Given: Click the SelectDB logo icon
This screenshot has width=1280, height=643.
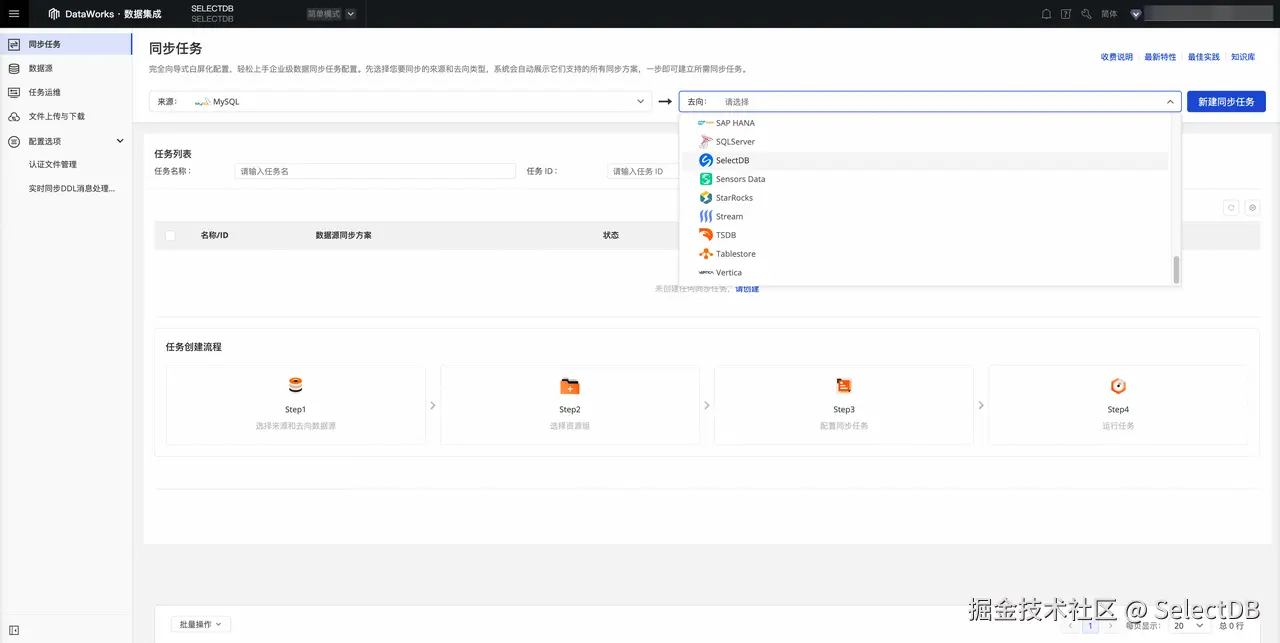Looking at the screenshot, I should pyautogui.click(x=706, y=160).
